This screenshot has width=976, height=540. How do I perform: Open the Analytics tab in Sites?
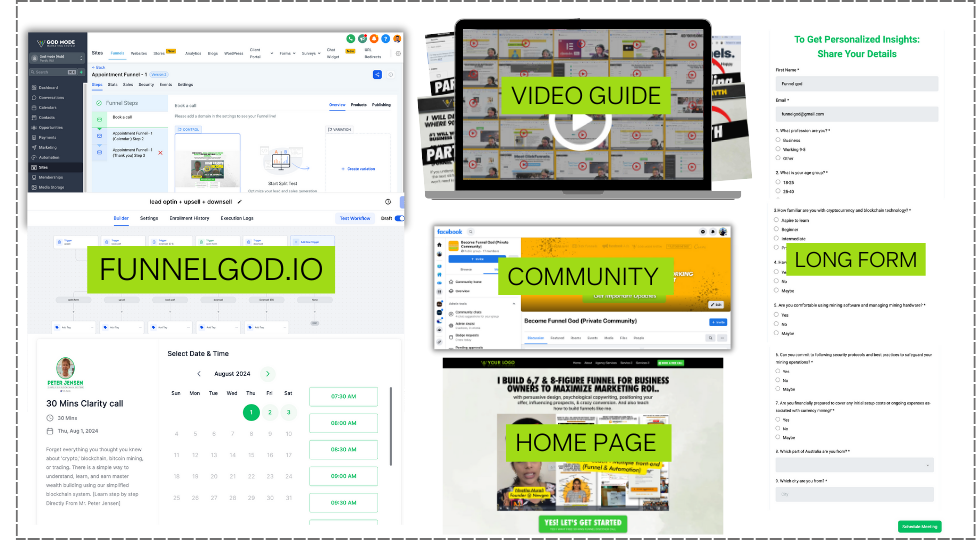(193, 54)
